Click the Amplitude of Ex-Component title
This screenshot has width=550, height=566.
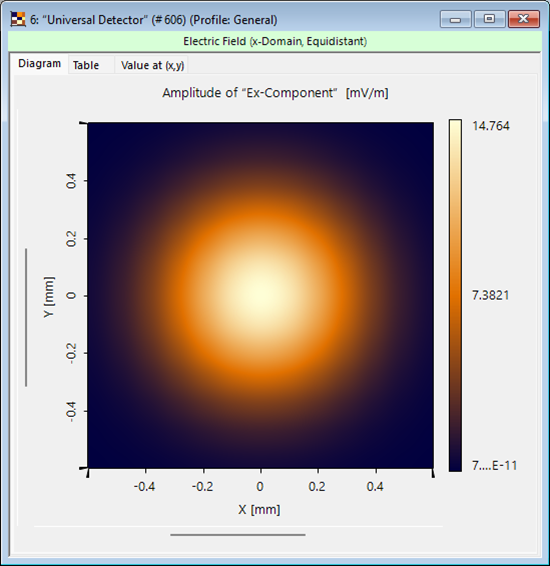click(275, 93)
